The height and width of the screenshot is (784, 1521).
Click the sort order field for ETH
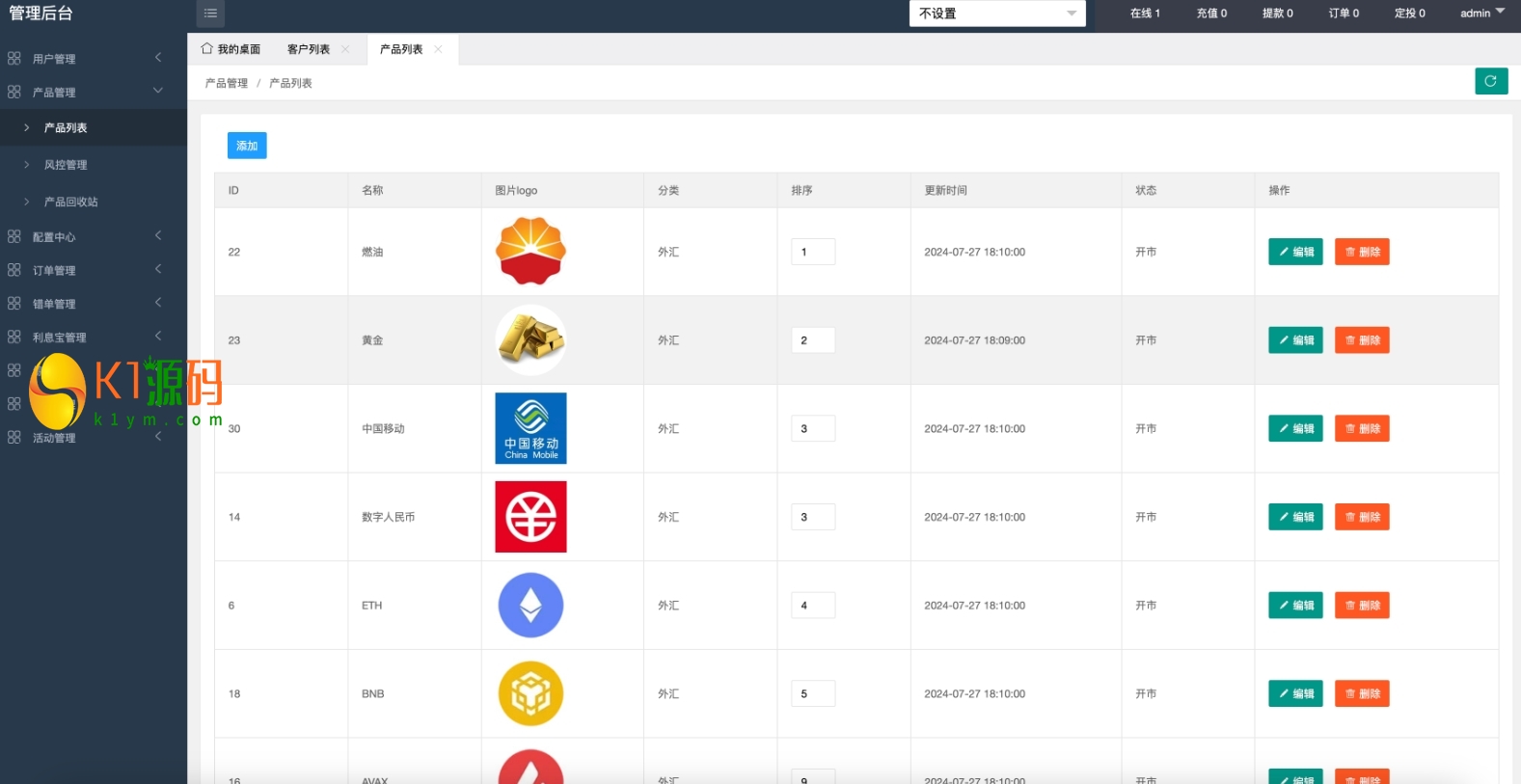click(813, 606)
